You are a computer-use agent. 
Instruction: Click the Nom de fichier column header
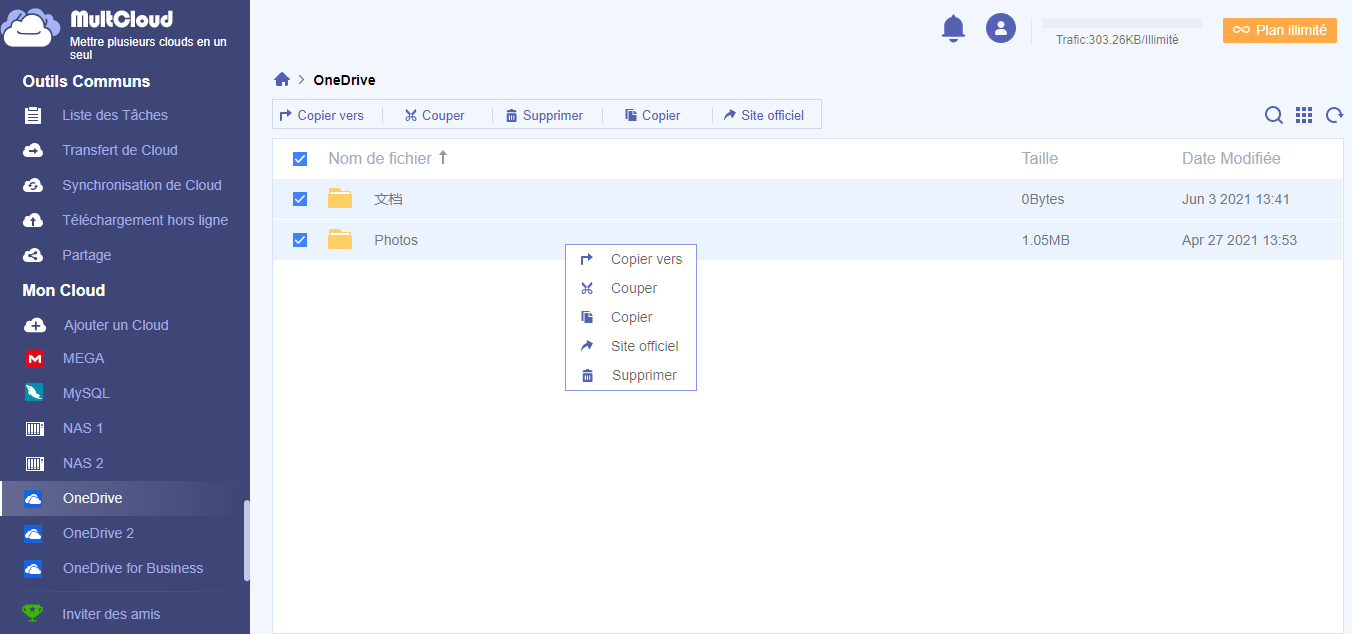tap(380, 158)
